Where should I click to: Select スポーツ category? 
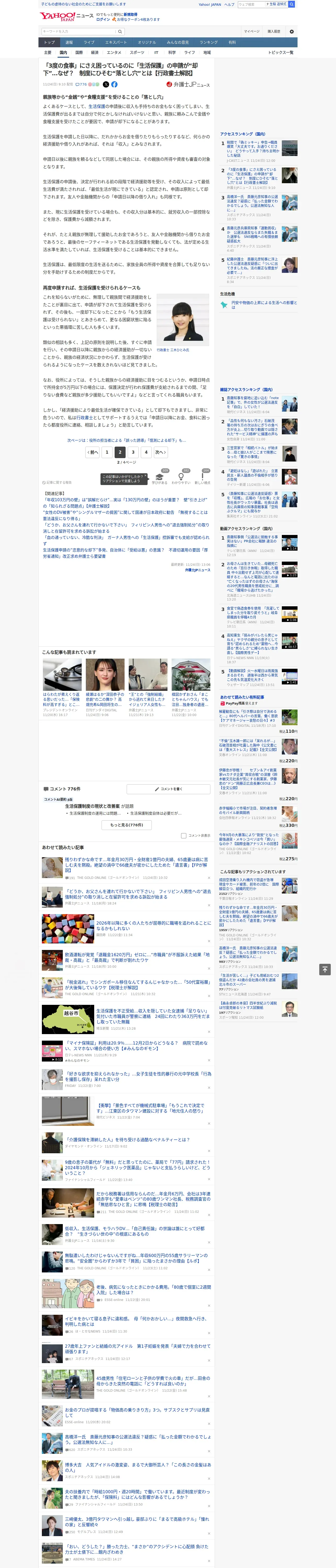click(x=137, y=52)
